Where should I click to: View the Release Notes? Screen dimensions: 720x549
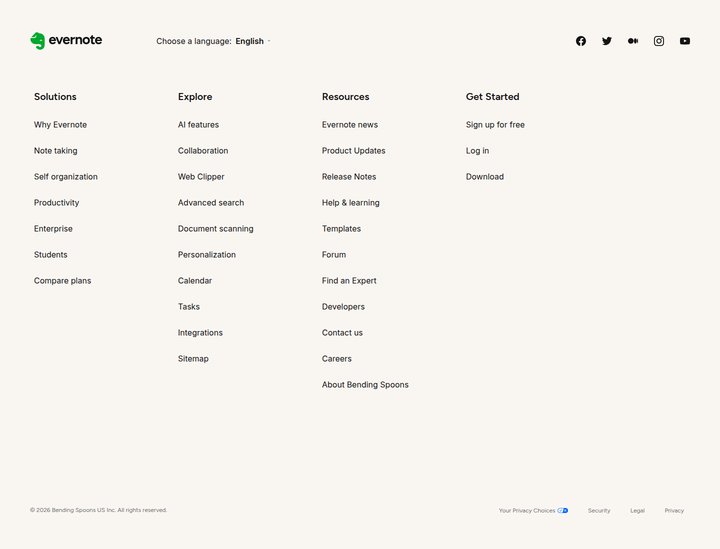(x=349, y=177)
